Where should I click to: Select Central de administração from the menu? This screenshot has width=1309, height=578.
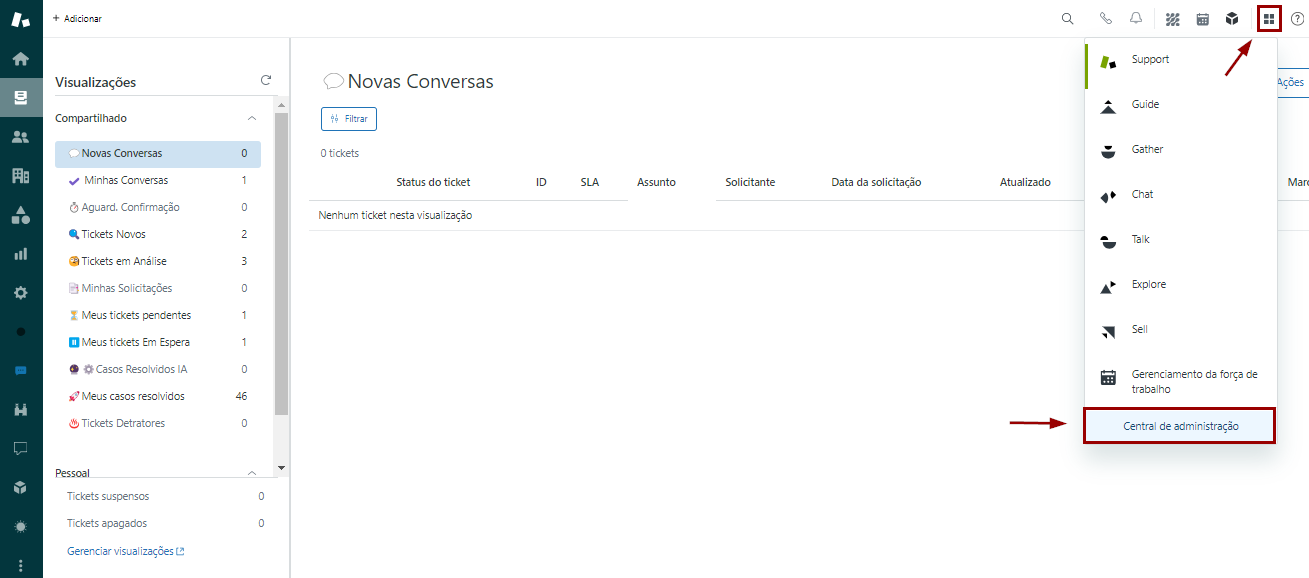(1180, 426)
